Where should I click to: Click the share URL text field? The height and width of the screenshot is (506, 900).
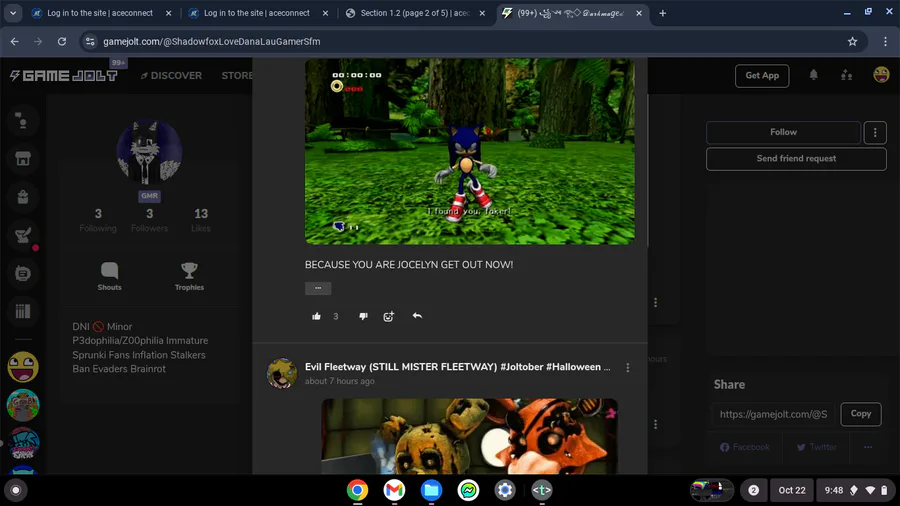tap(774, 414)
